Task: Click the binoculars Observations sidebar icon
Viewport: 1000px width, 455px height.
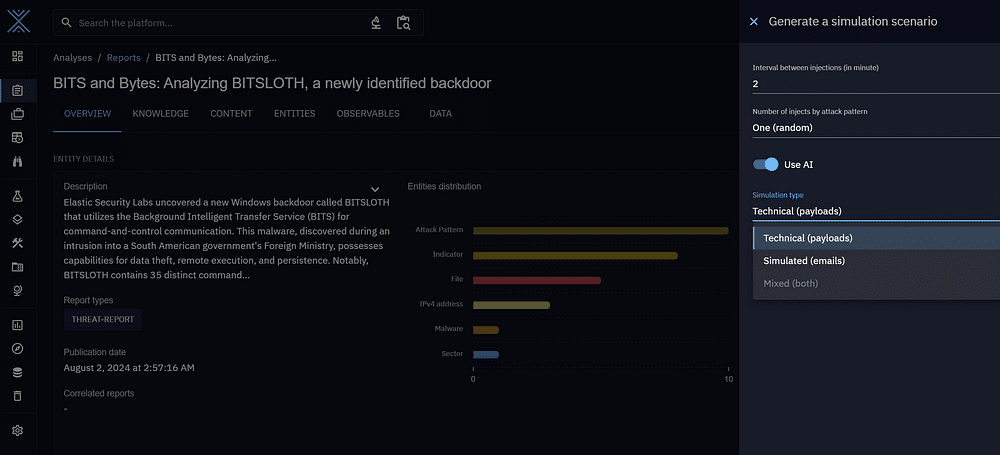Action: click(x=17, y=161)
